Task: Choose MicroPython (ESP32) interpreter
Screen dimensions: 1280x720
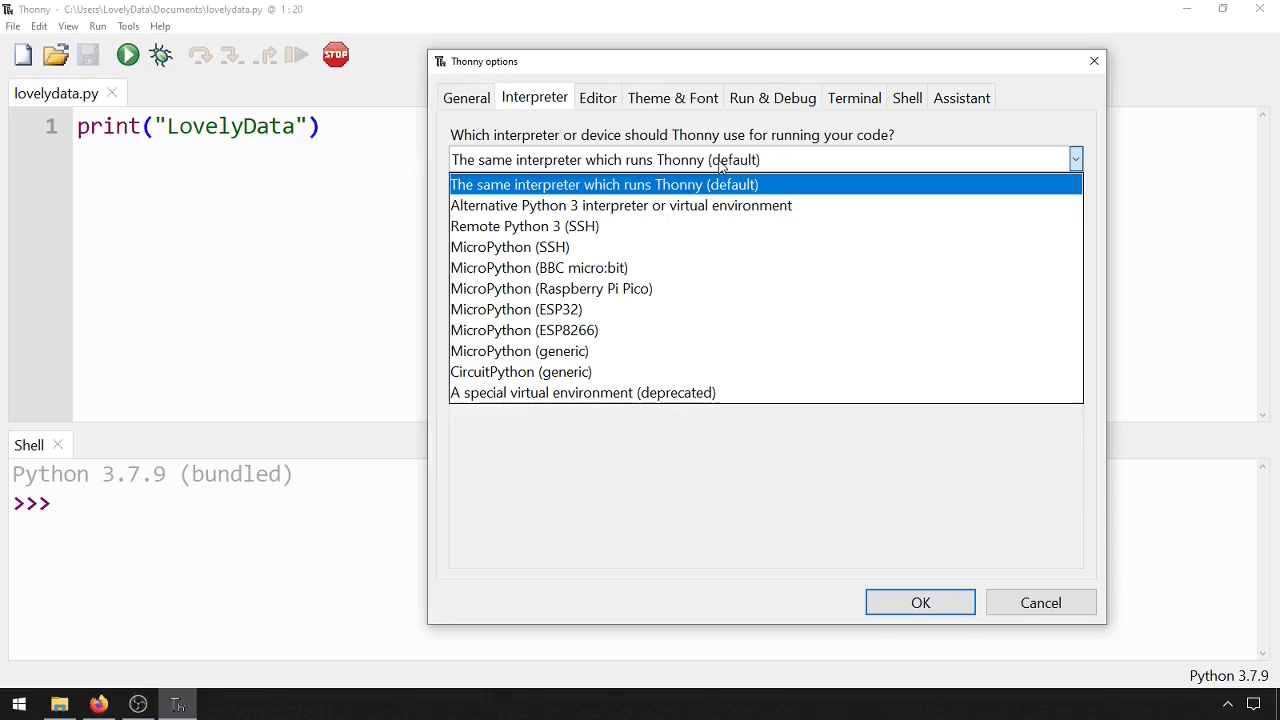Action: point(766,309)
